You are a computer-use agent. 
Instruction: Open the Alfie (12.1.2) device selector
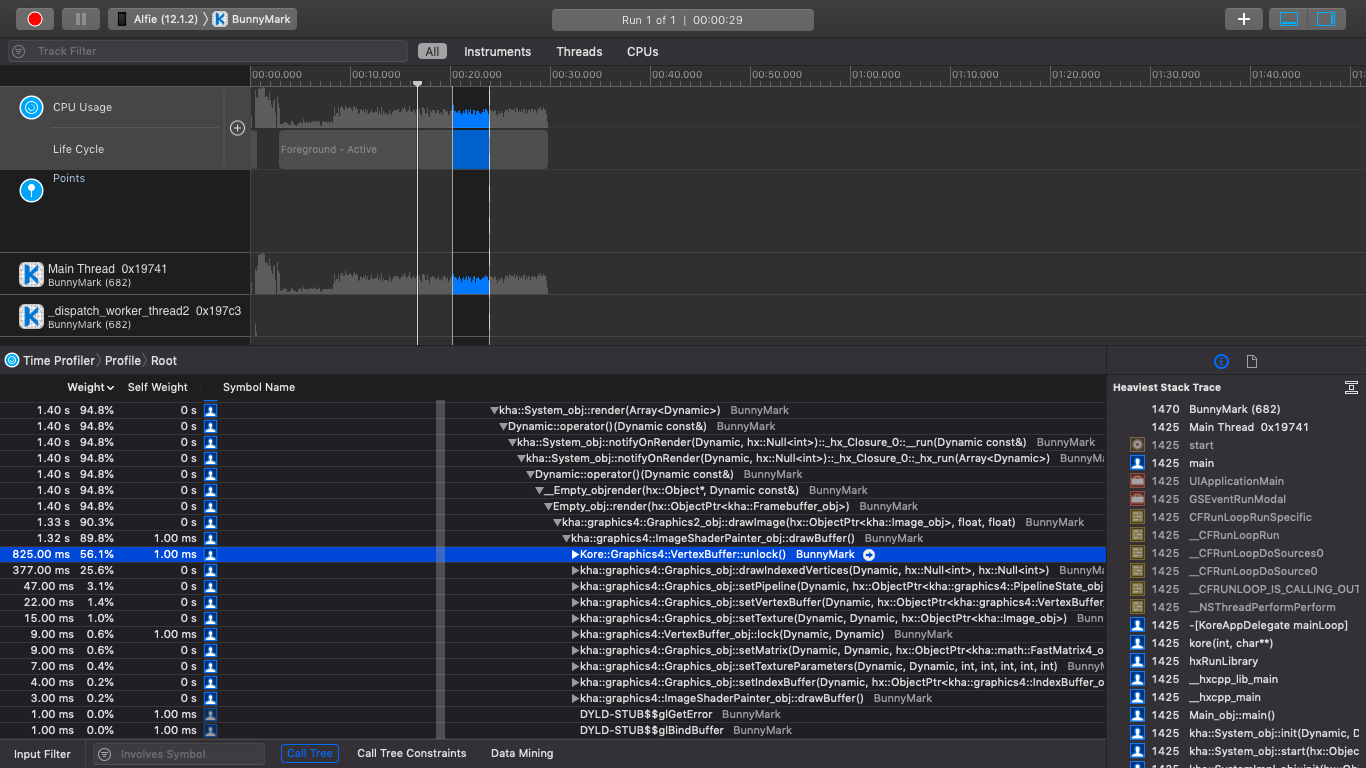tap(156, 19)
